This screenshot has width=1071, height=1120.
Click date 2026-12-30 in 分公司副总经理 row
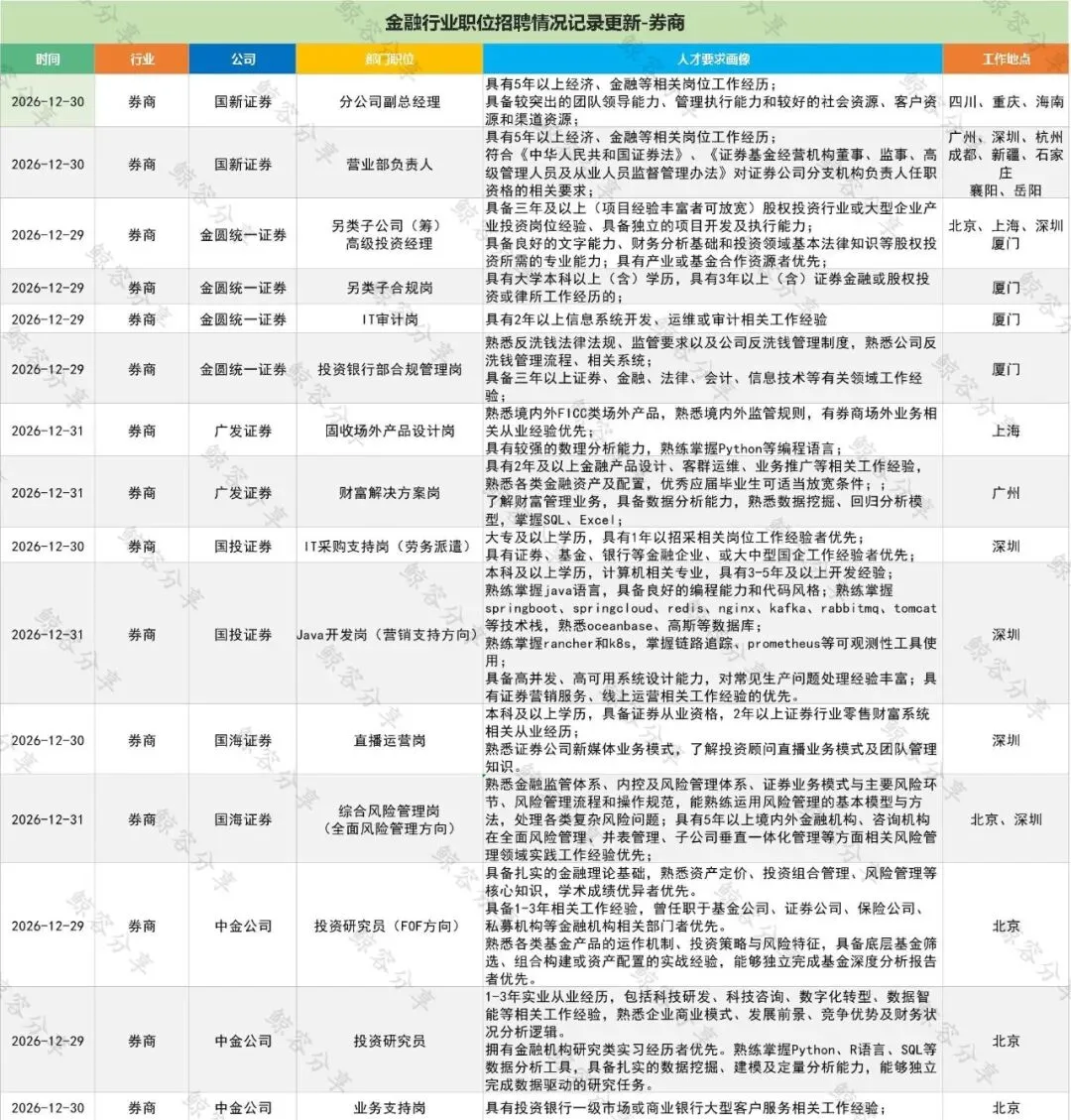point(48,101)
